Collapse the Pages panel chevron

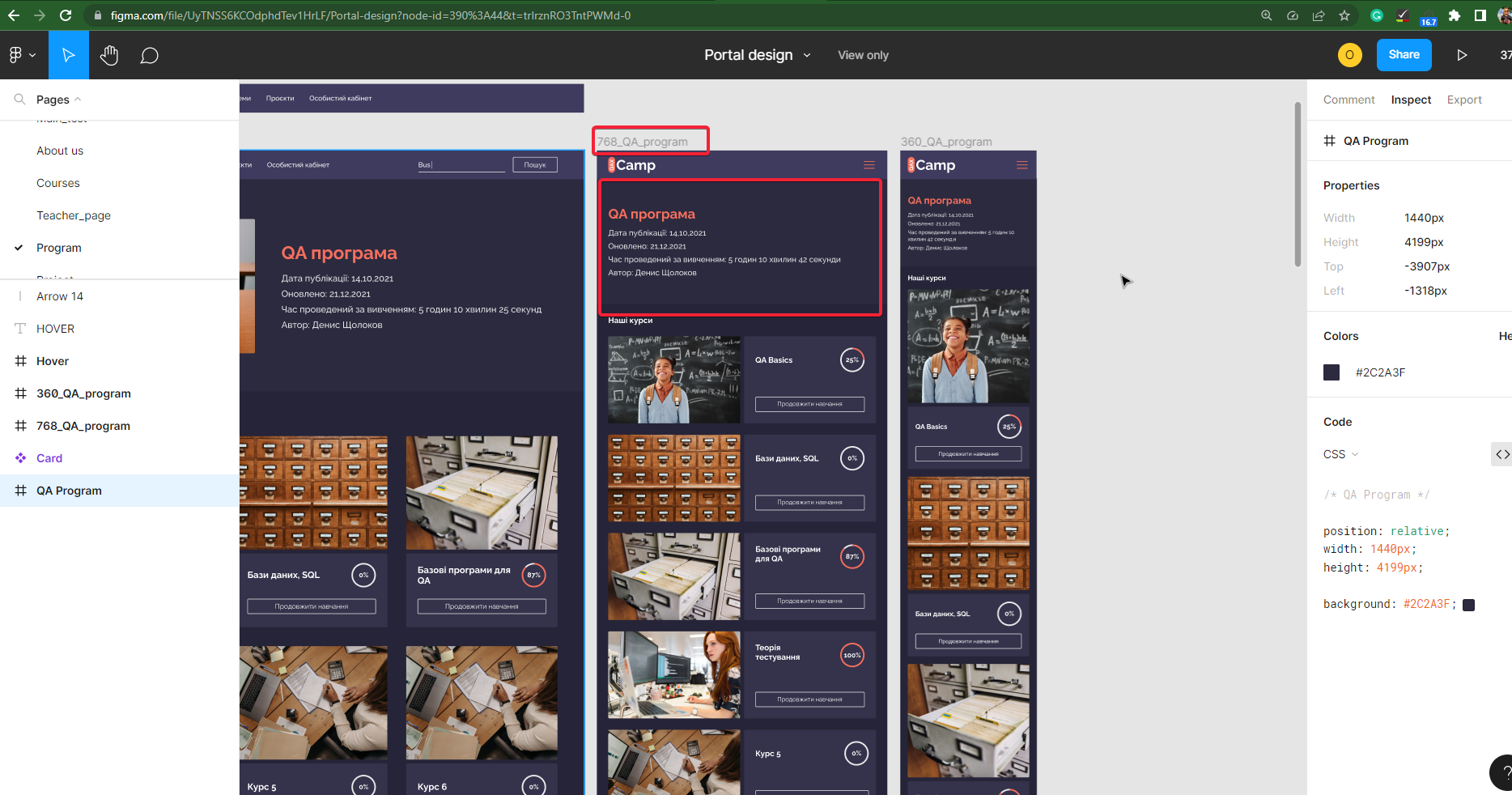pyautogui.click(x=78, y=99)
